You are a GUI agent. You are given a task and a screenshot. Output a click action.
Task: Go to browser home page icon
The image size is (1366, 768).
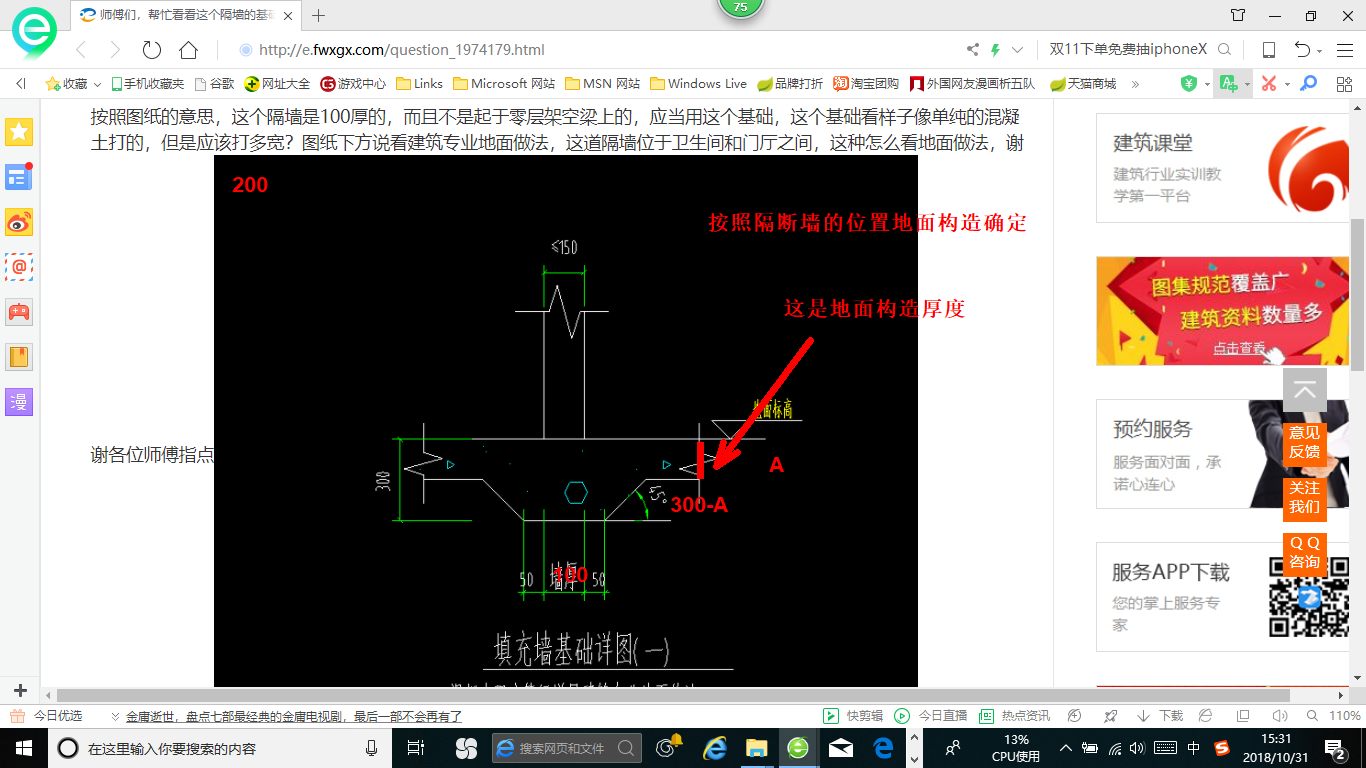tap(188, 50)
